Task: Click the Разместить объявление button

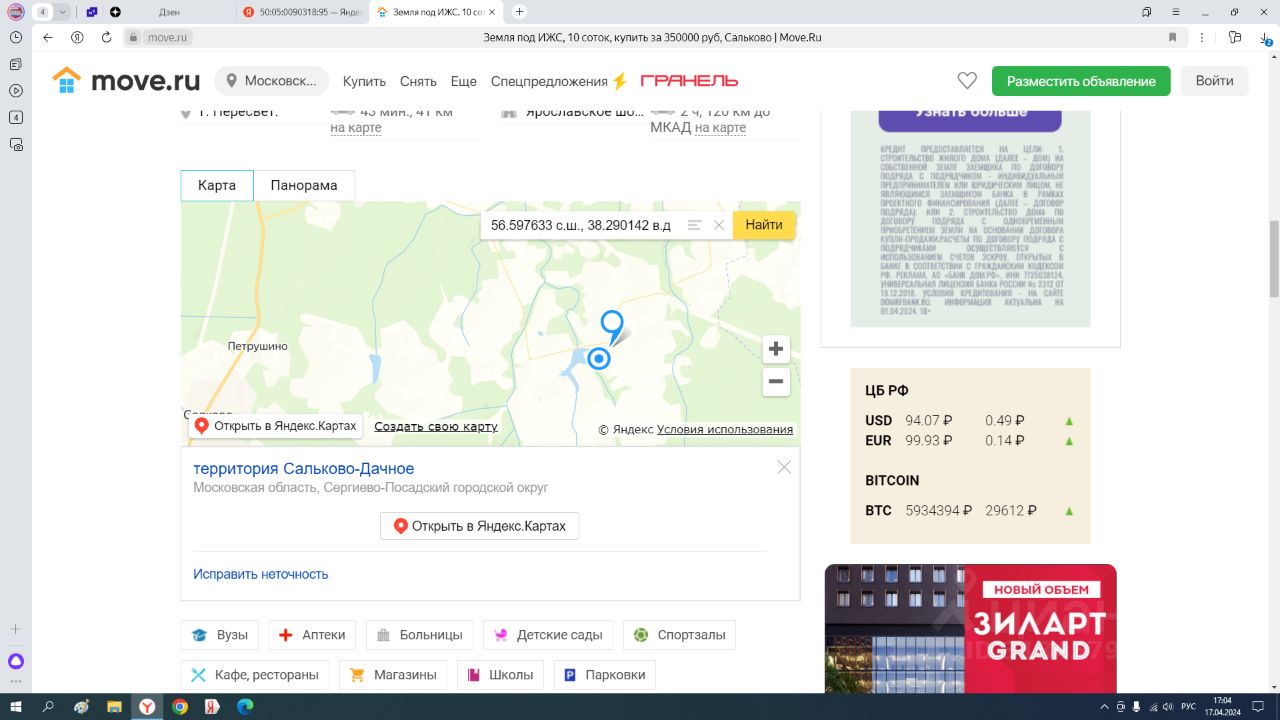Action: click(1081, 81)
